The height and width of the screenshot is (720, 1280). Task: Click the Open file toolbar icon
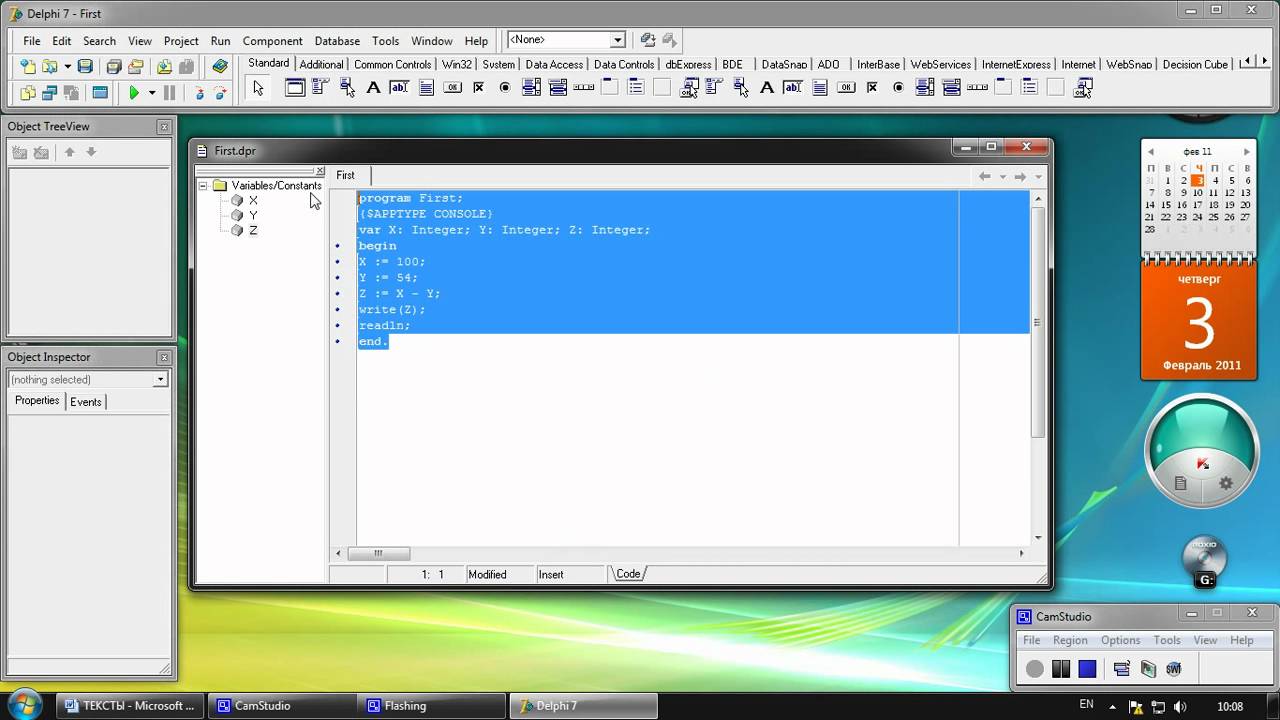click(49, 67)
